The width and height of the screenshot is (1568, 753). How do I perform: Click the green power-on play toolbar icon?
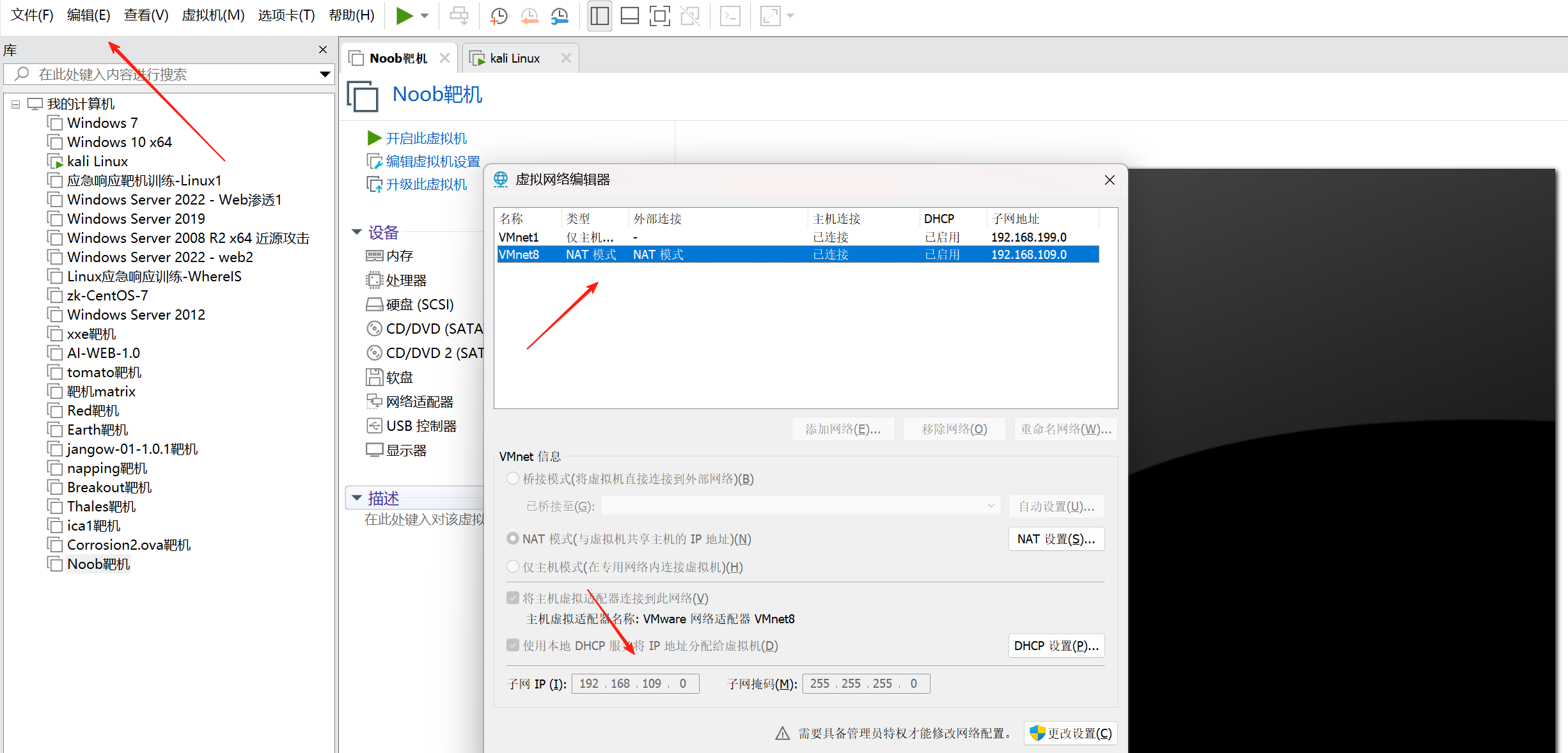pos(404,15)
